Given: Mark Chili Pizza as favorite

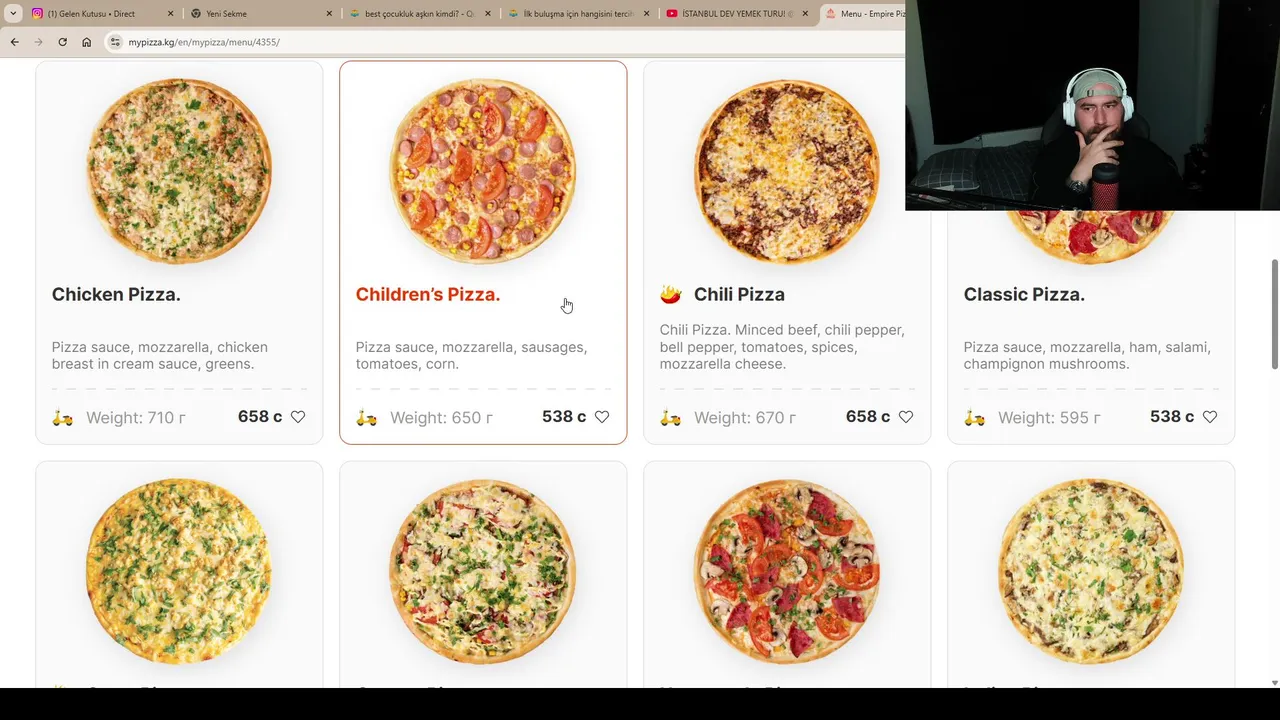Looking at the screenshot, I should point(906,417).
